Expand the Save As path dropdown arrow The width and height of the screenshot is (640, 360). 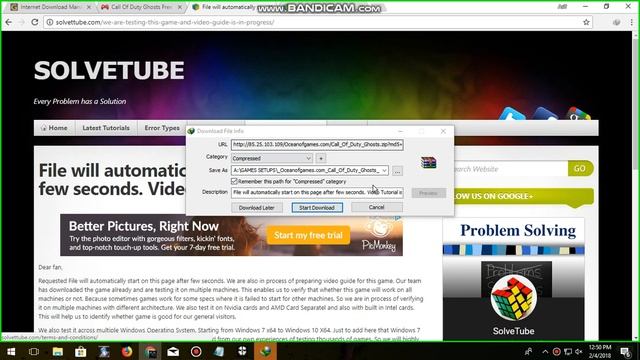[x=384, y=170]
